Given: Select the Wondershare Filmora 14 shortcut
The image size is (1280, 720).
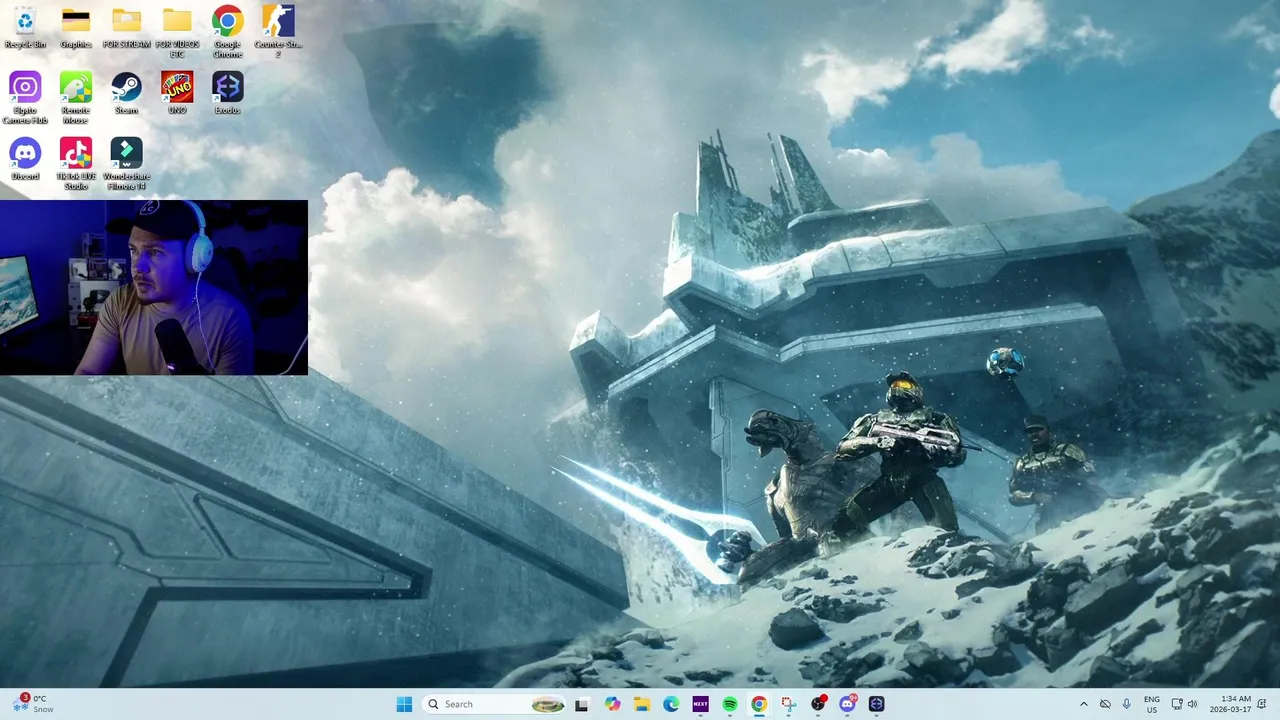Looking at the screenshot, I should point(126,163).
